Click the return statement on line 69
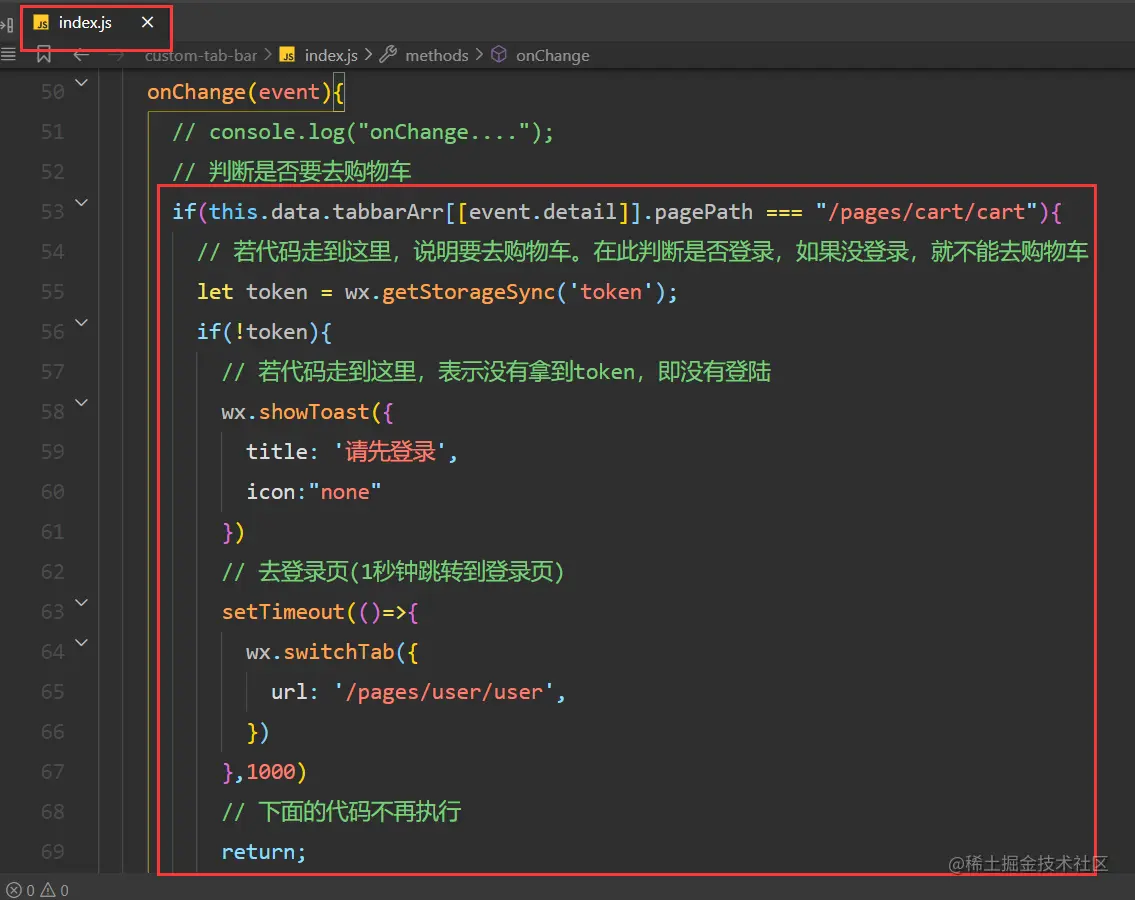Screen dimensions: 1135x900 coord(263,852)
